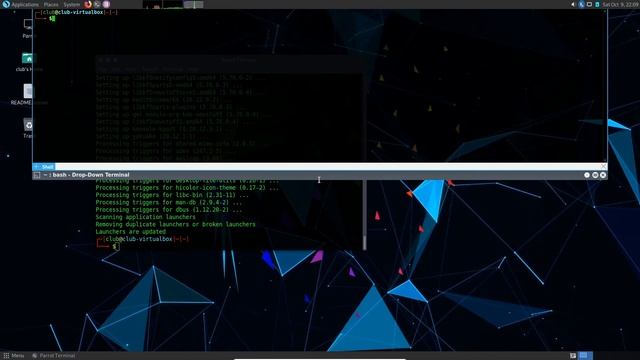This screenshot has height=360, width=640.
Task: Click the 'Processing triggers for hicolor-icon-theme' line
Action: click(187, 188)
